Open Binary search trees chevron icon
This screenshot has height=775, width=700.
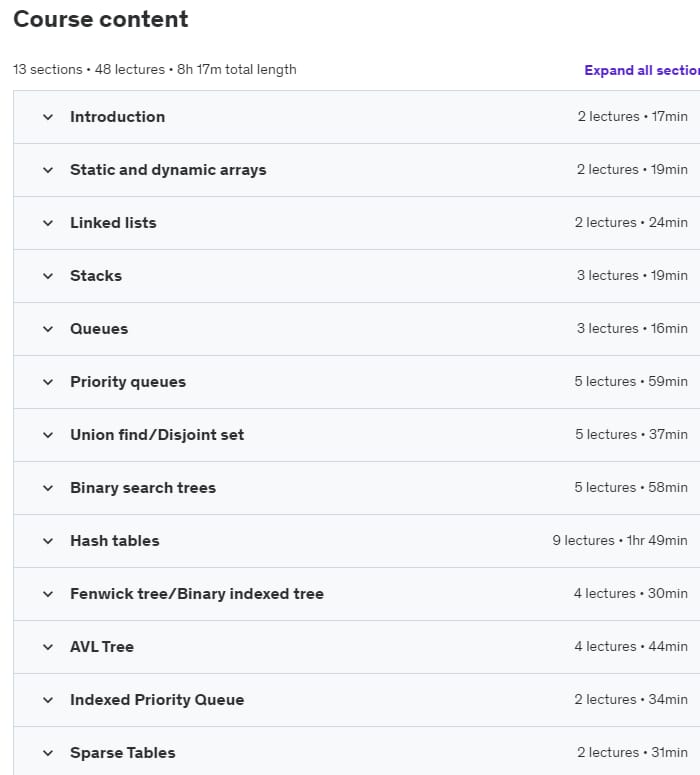coord(48,488)
